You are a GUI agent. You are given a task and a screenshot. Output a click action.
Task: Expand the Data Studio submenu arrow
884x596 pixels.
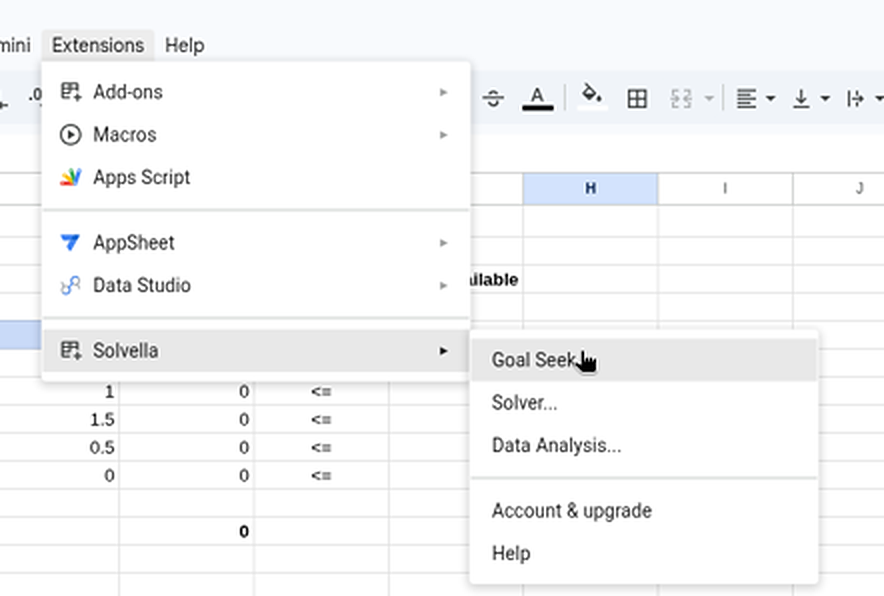click(444, 285)
